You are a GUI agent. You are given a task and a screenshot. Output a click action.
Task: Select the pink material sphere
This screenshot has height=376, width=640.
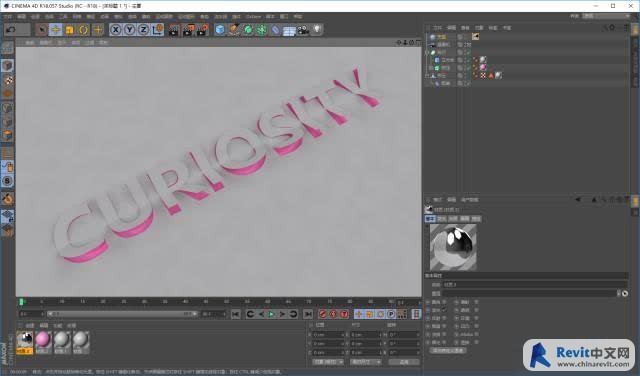43,339
